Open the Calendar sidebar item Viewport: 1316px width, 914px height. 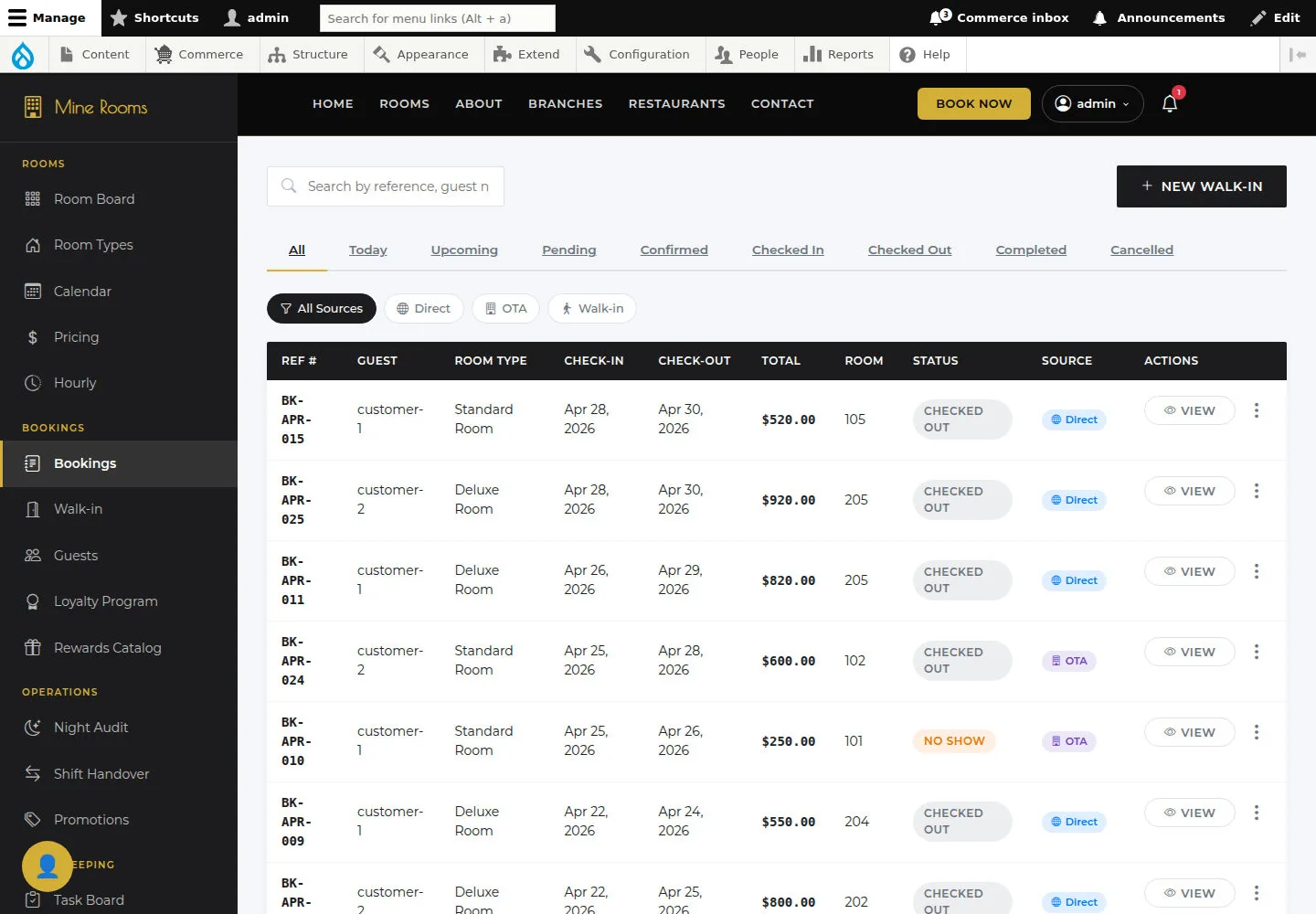click(x=119, y=292)
